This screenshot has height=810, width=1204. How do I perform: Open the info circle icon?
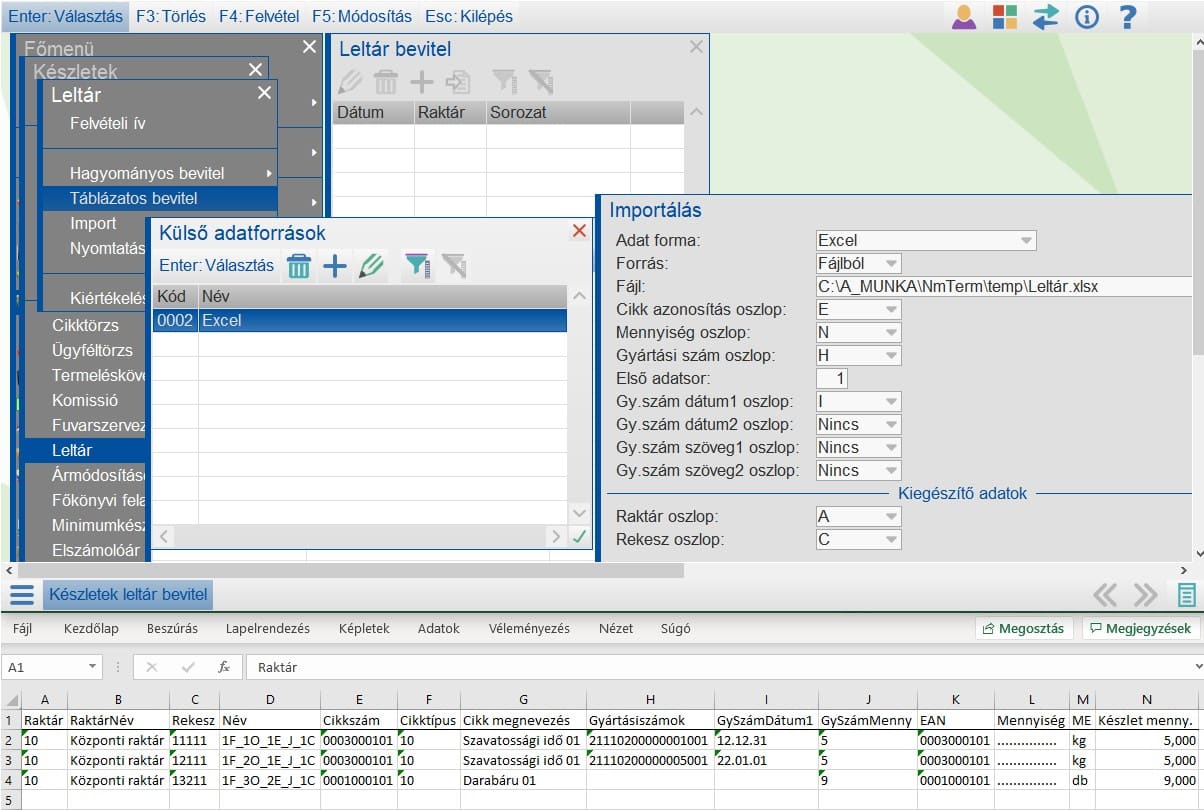[x=1086, y=17]
